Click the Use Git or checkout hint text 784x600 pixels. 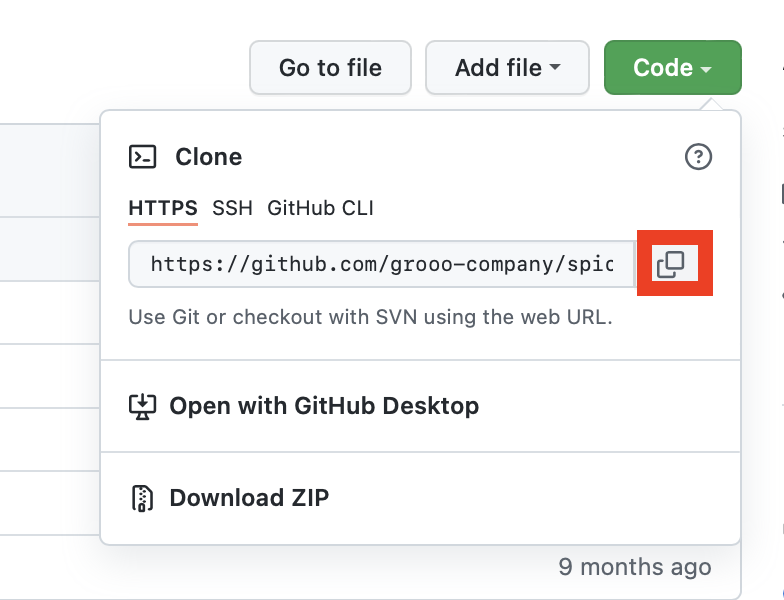point(370,317)
